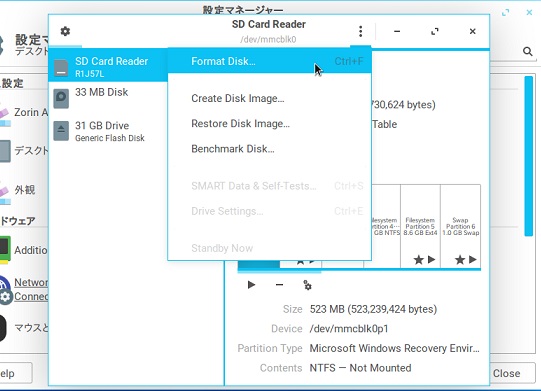The width and height of the screenshot is (541, 391).
Task: Choose Create Disk Image... menu entry
Action: (x=269, y=98)
